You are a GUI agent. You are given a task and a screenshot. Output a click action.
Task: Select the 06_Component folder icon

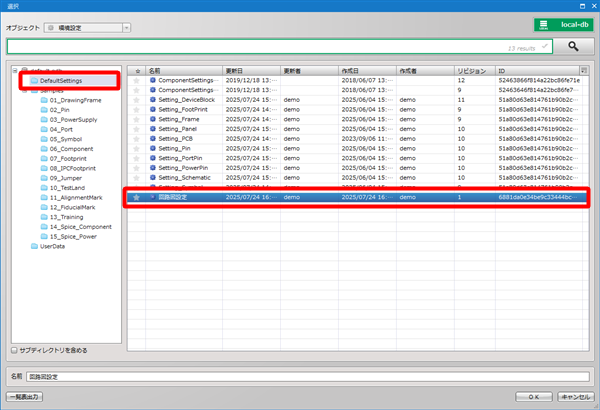tap(44, 148)
